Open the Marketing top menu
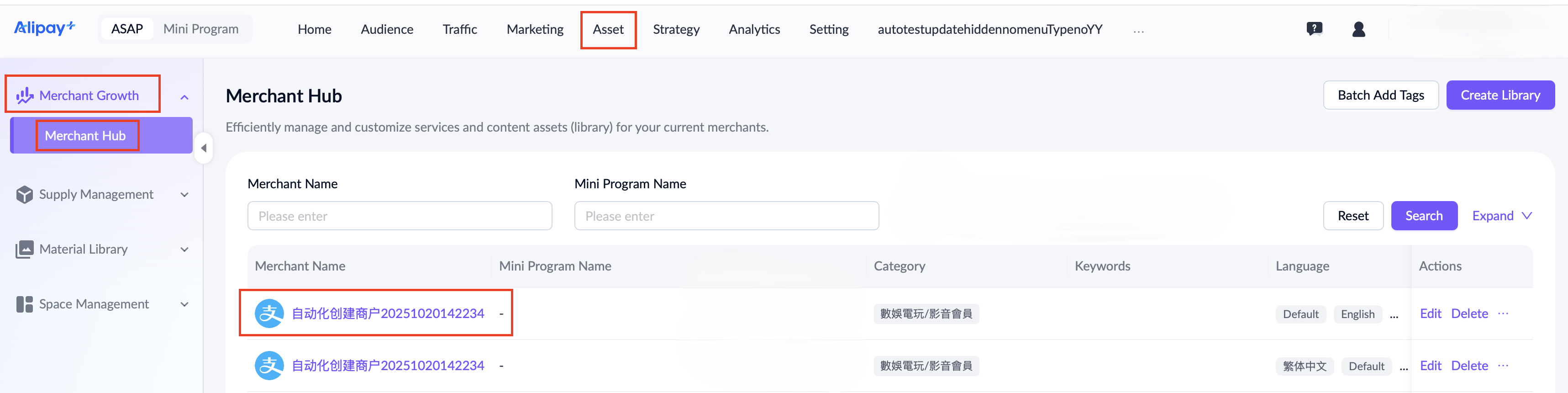This screenshot has height=393, width=1568. (x=534, y=29)
